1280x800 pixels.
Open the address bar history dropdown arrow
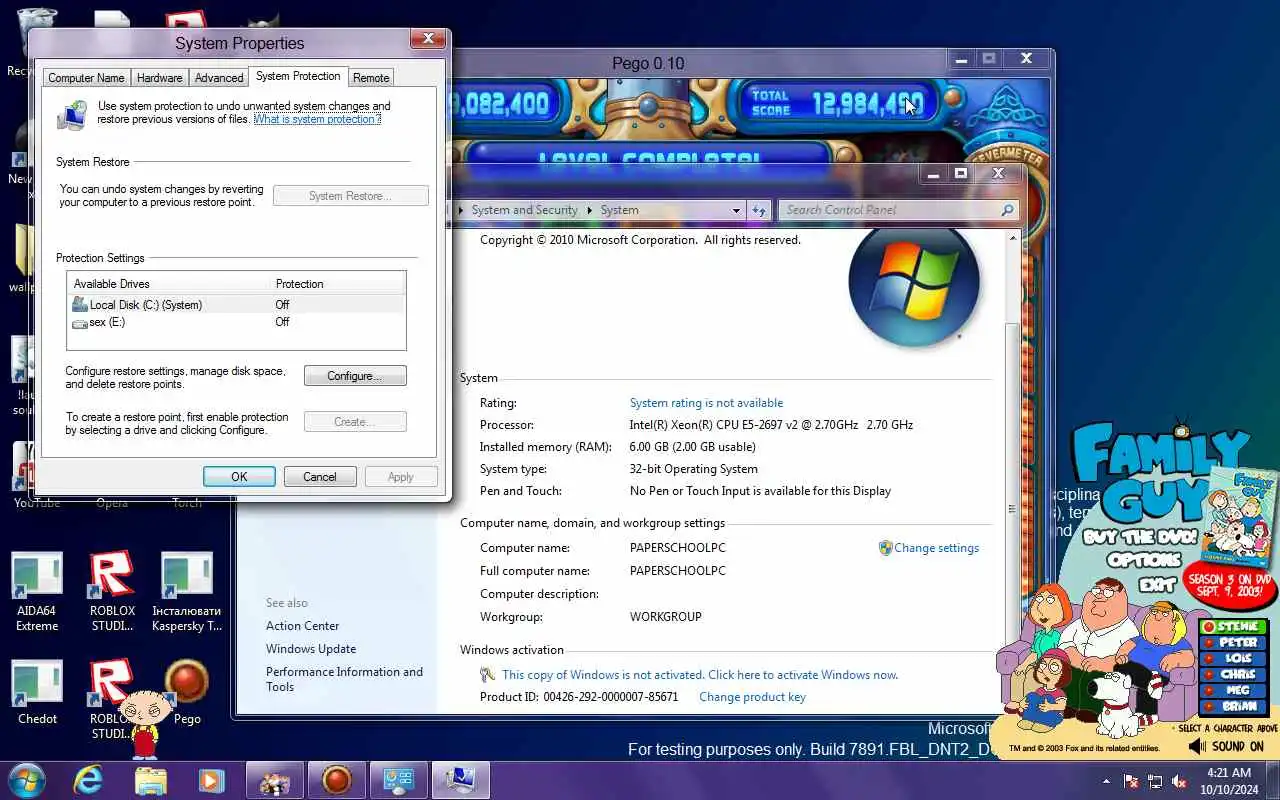[736, 210]
